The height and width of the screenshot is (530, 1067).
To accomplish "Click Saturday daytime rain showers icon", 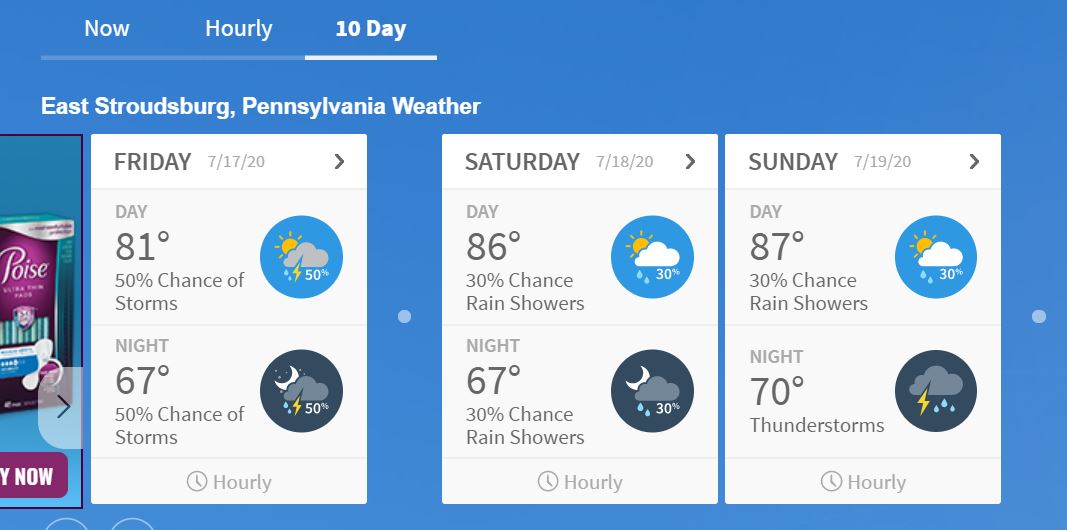I will 652,257.
